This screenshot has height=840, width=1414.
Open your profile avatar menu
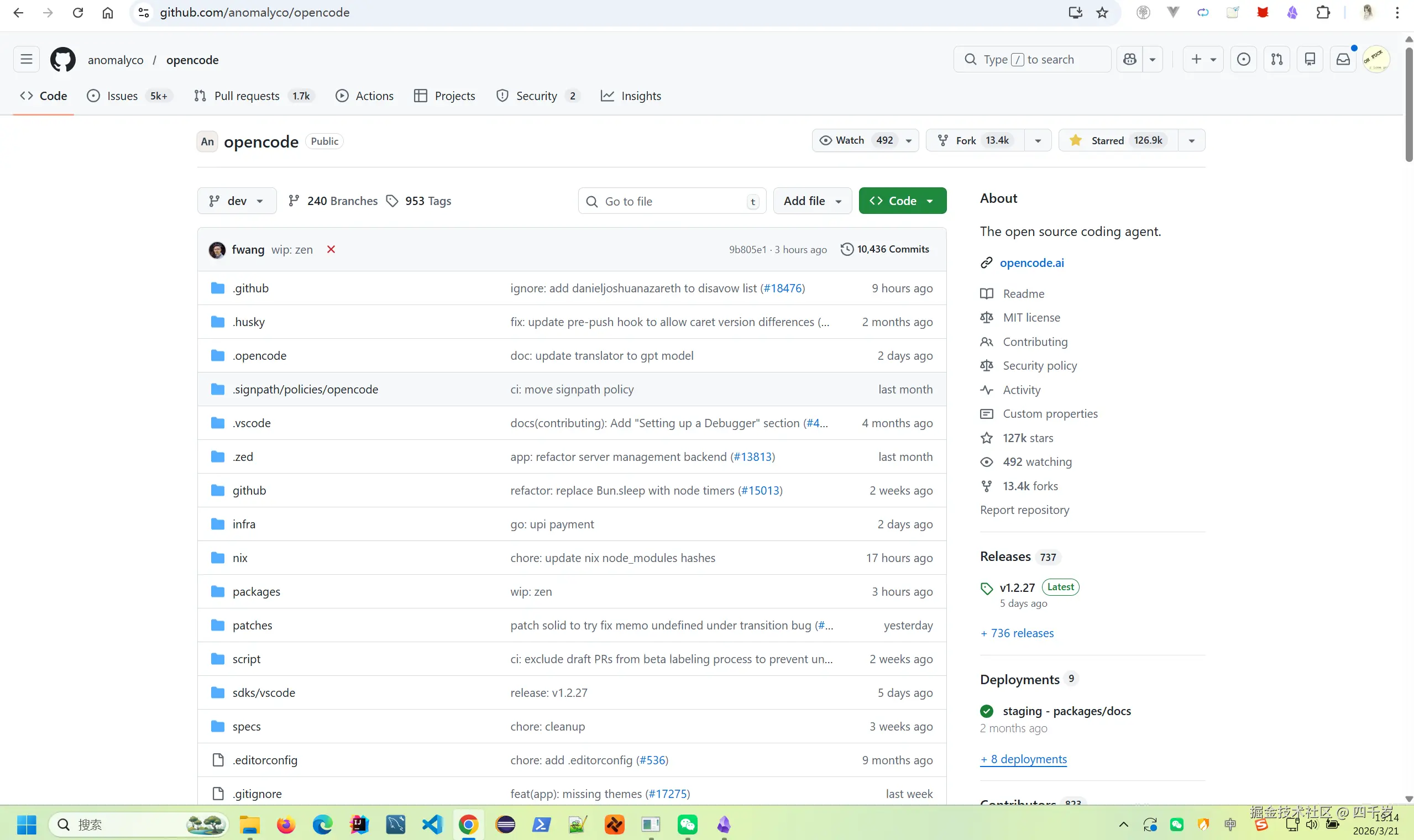(x=1376, y=59)
